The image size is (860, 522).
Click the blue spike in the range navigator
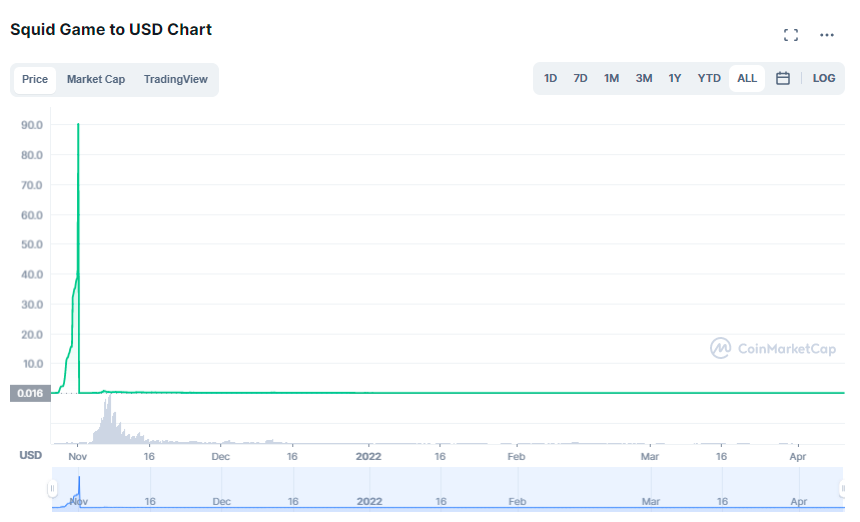click(79, 491)
